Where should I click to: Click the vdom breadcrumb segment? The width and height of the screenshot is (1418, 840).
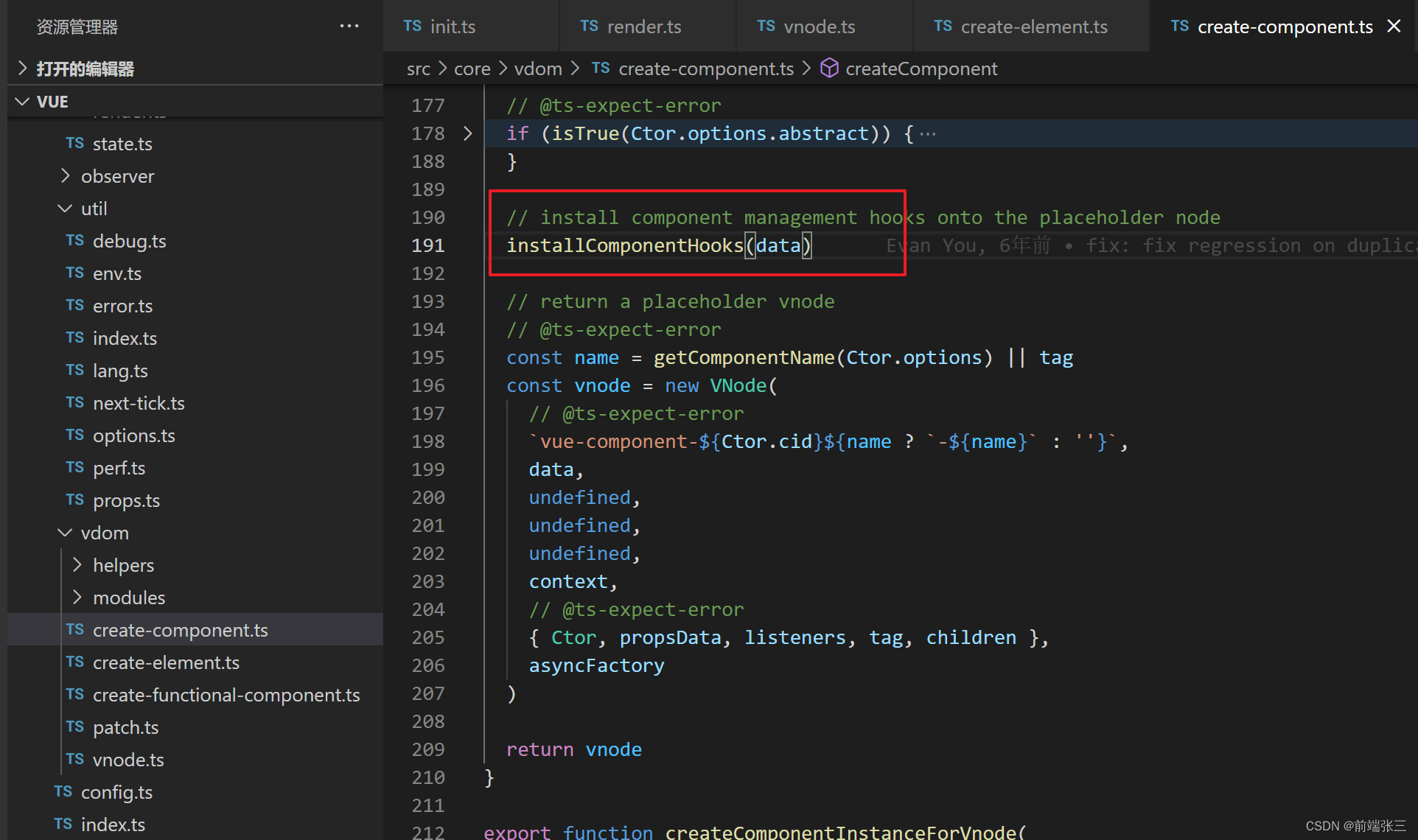point(538,69)
